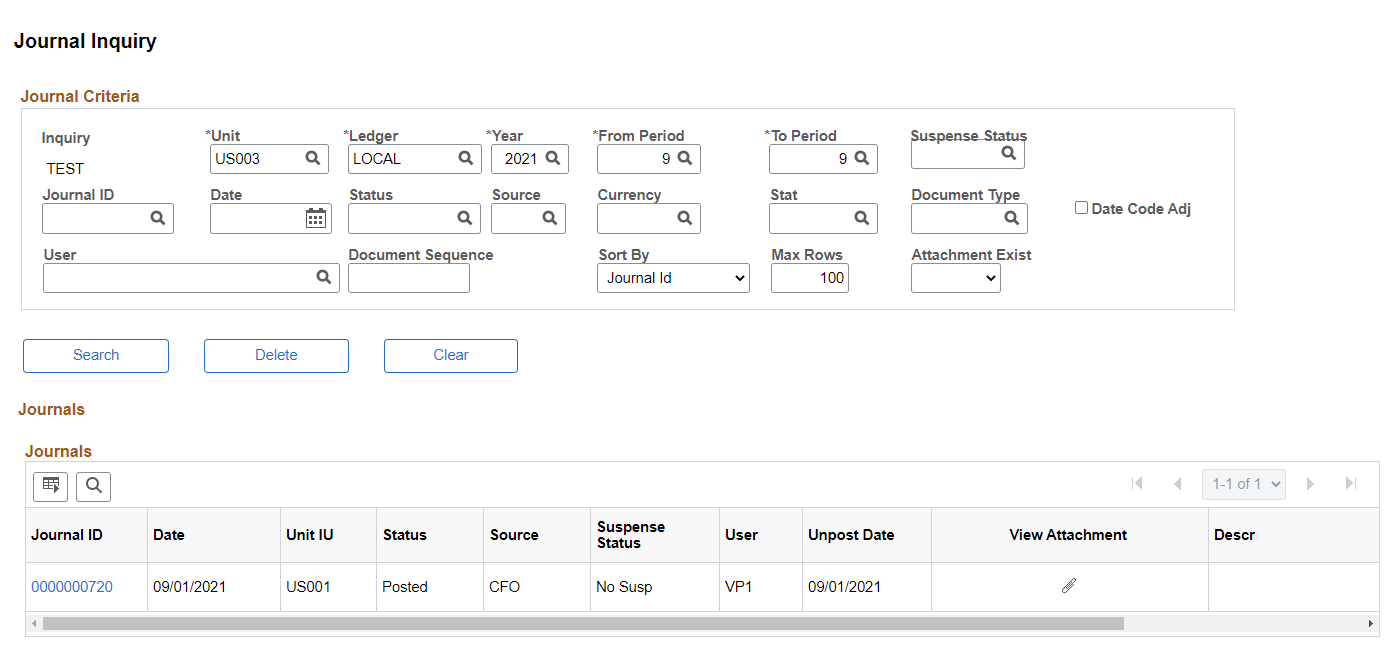Open the find icon in Journals grid

(94, 486)
